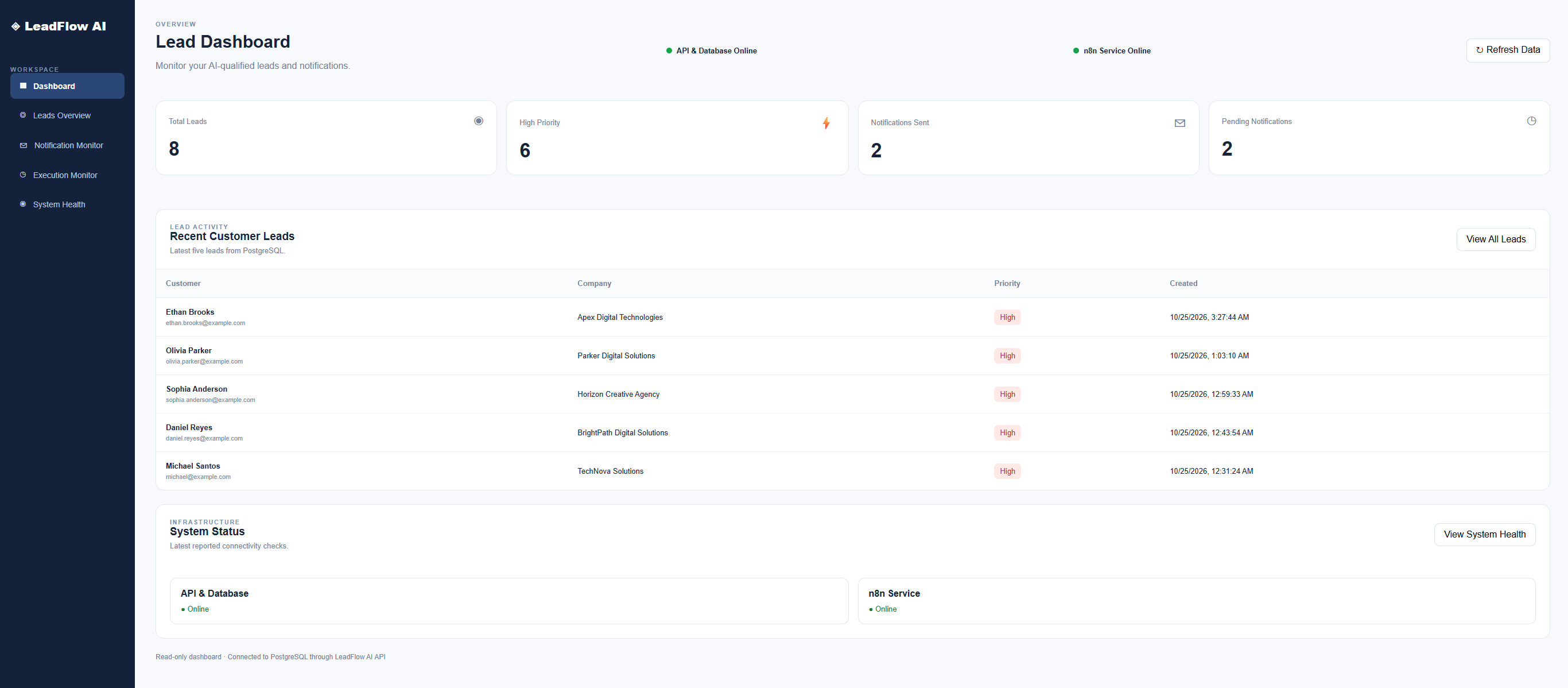
Task: Click the green dot beside n8n Service Online
Action: (1076, 51)
